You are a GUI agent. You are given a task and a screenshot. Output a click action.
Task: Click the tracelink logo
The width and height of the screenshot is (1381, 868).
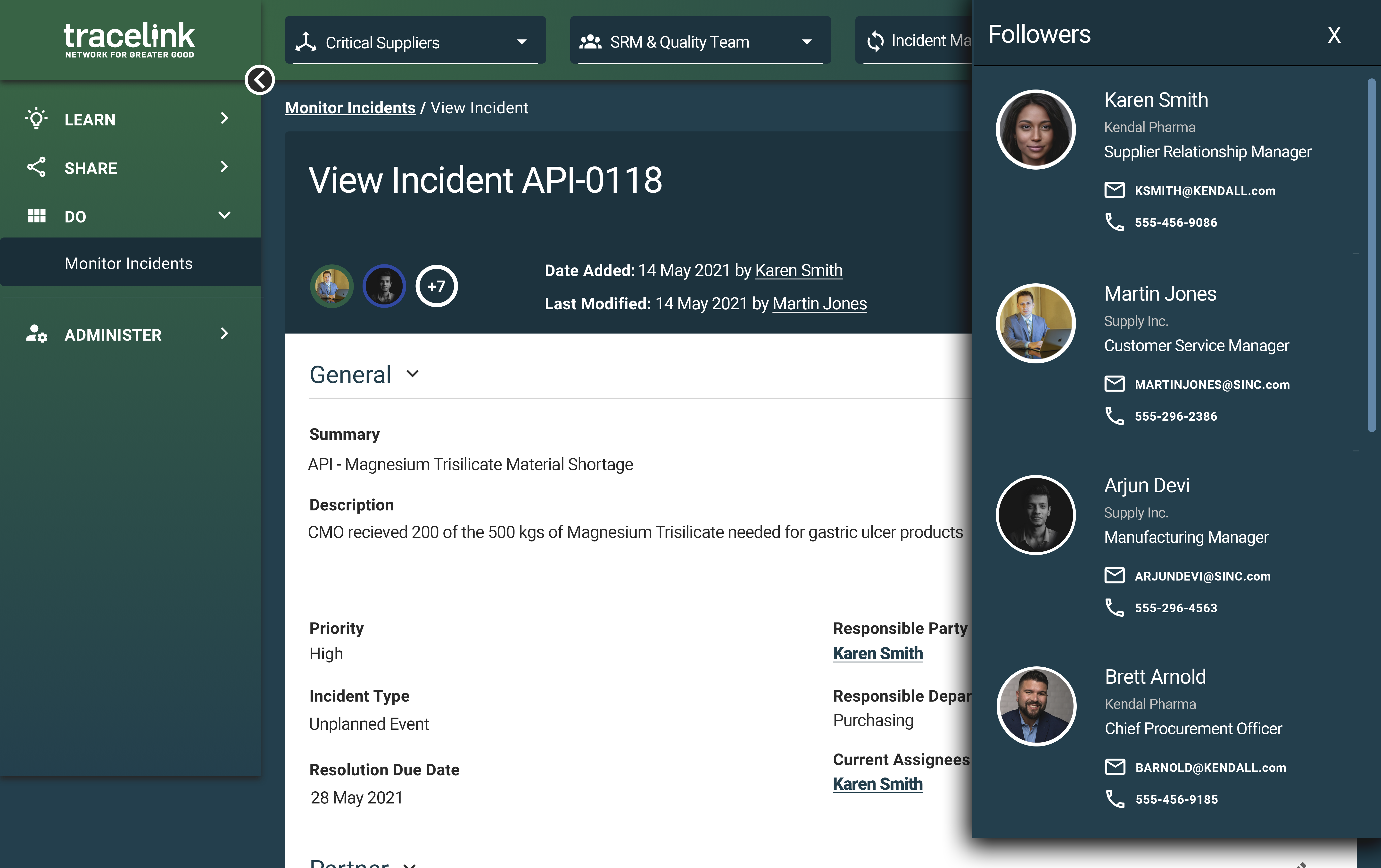point(129,40)
